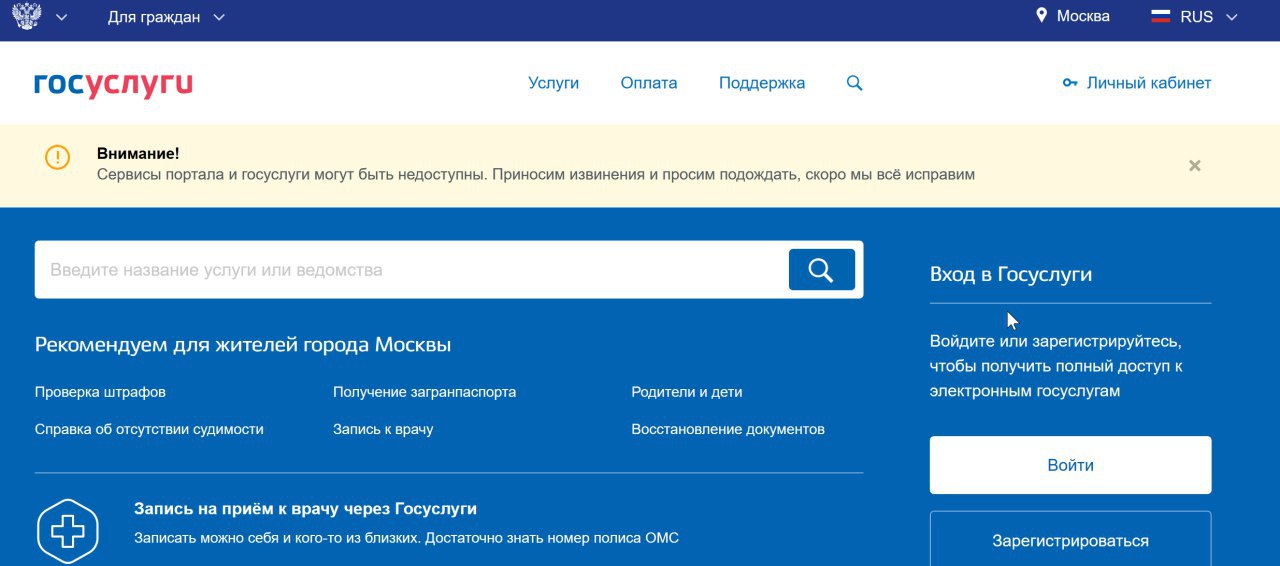Open the Поддержка menu item
Image resolution: width=1280 pixels, height=566 pixels.
(762, 83)
